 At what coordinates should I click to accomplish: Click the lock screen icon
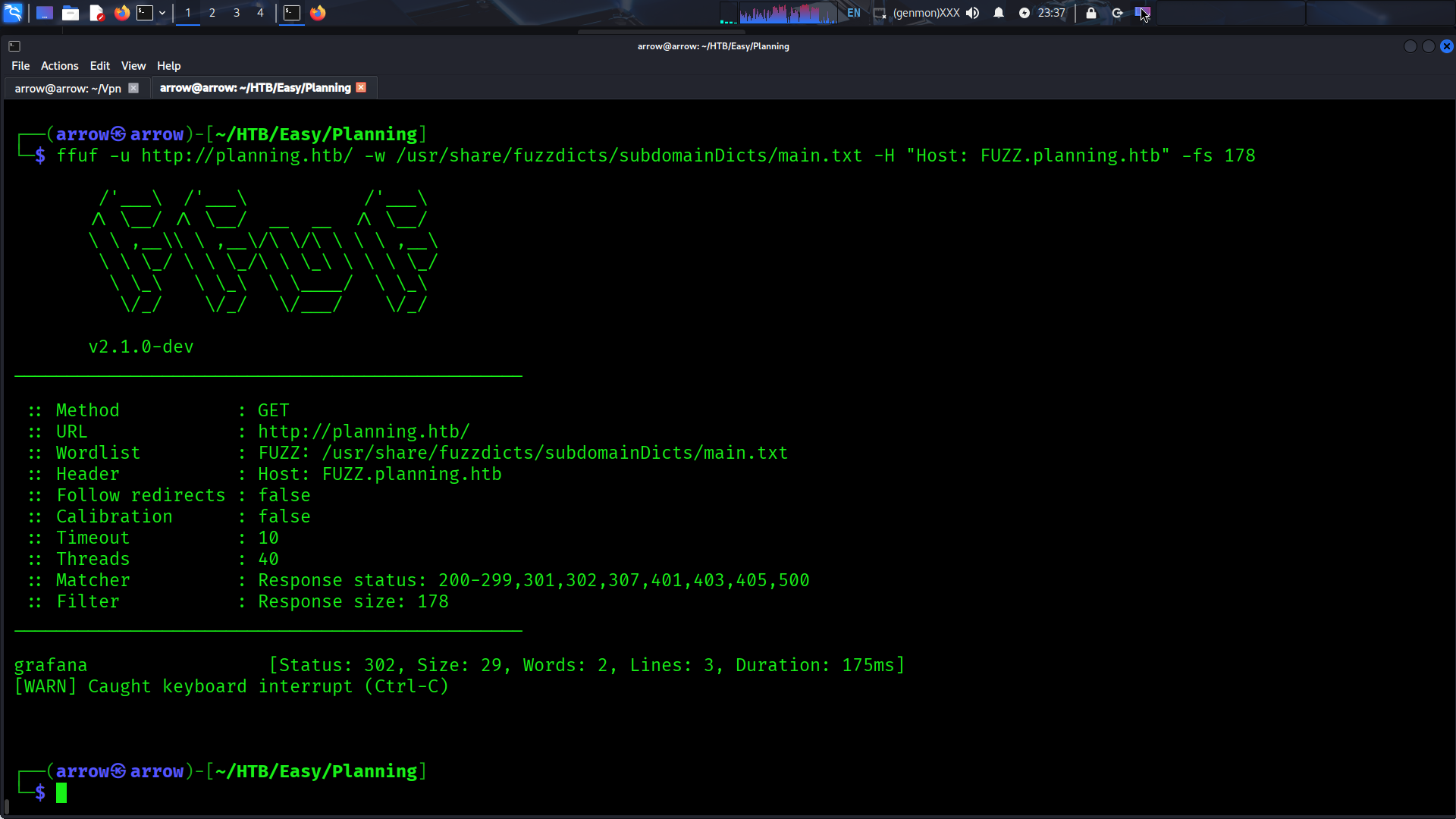coord(1091,13)
